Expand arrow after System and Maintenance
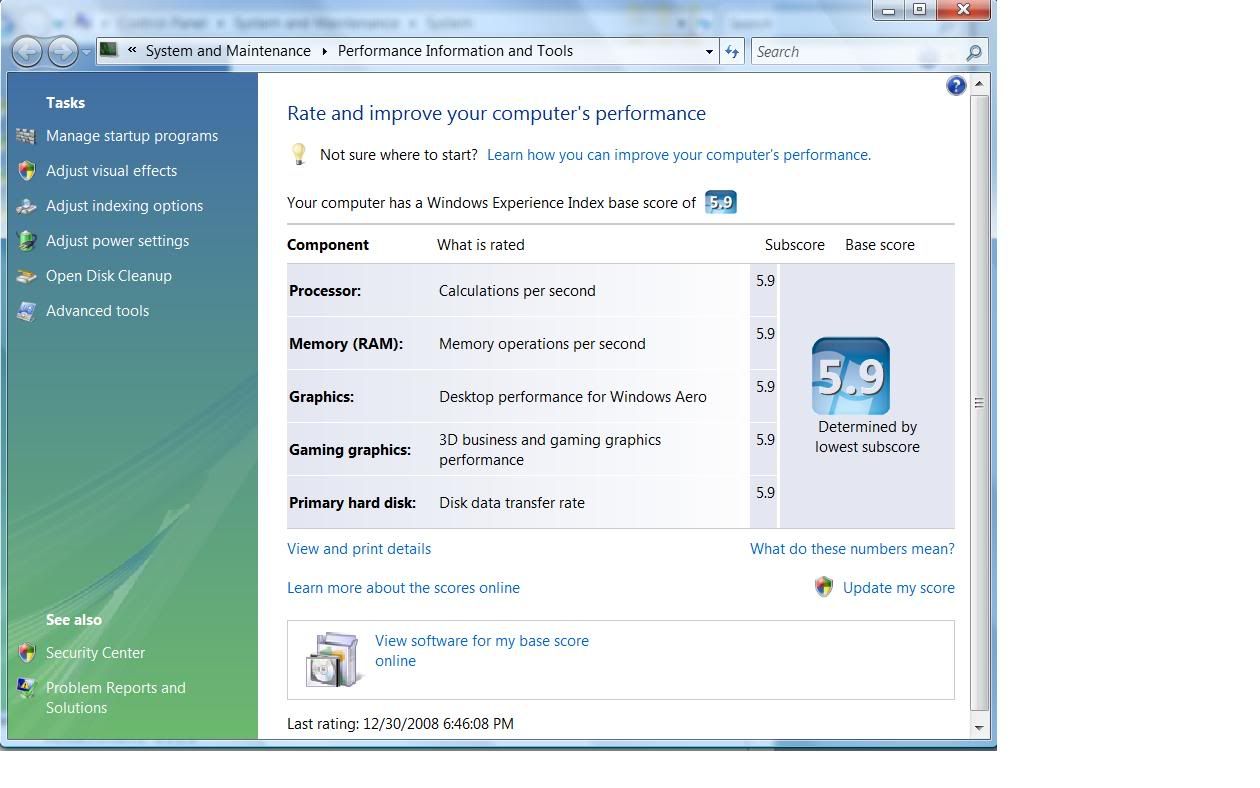 tap(325, 51)
